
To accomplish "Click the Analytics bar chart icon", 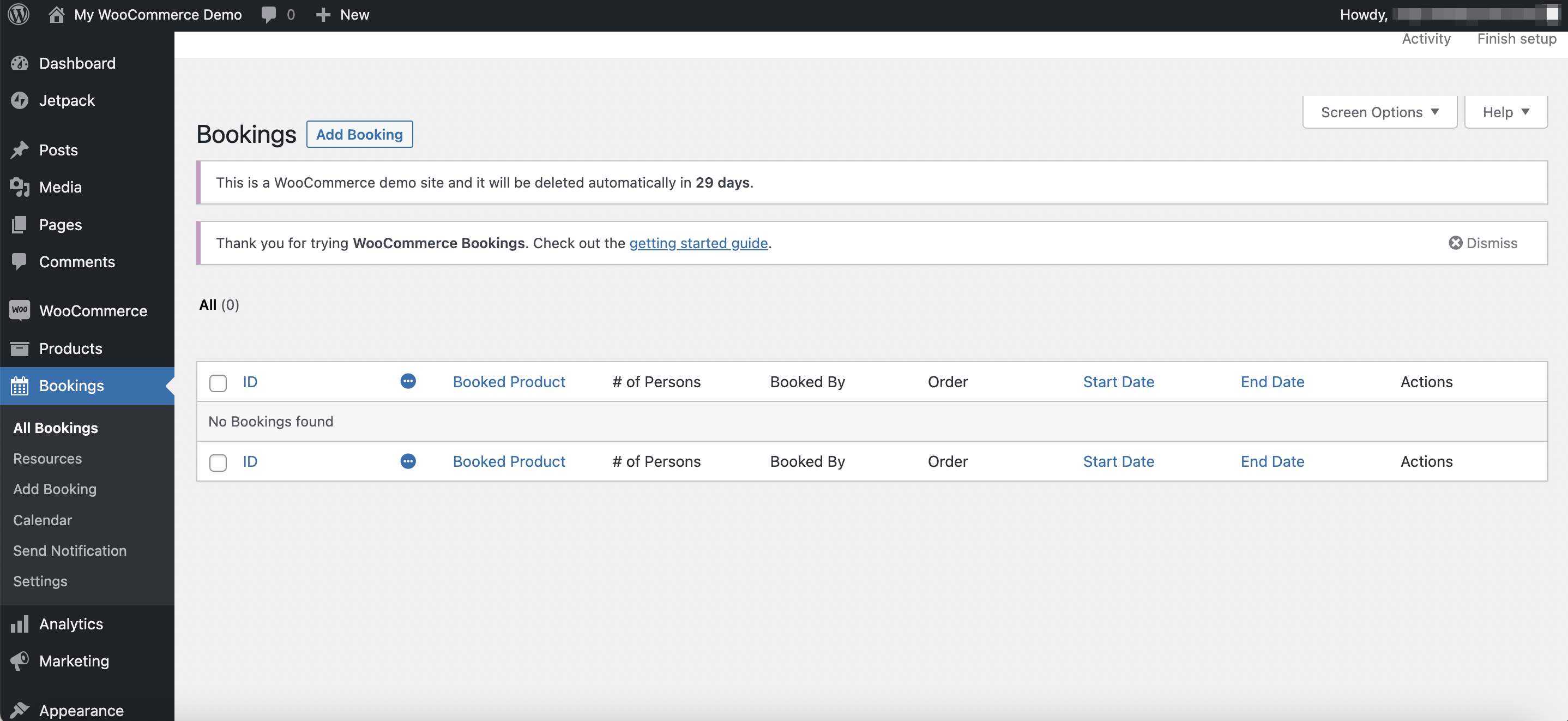I will click(x=19, y=623).
